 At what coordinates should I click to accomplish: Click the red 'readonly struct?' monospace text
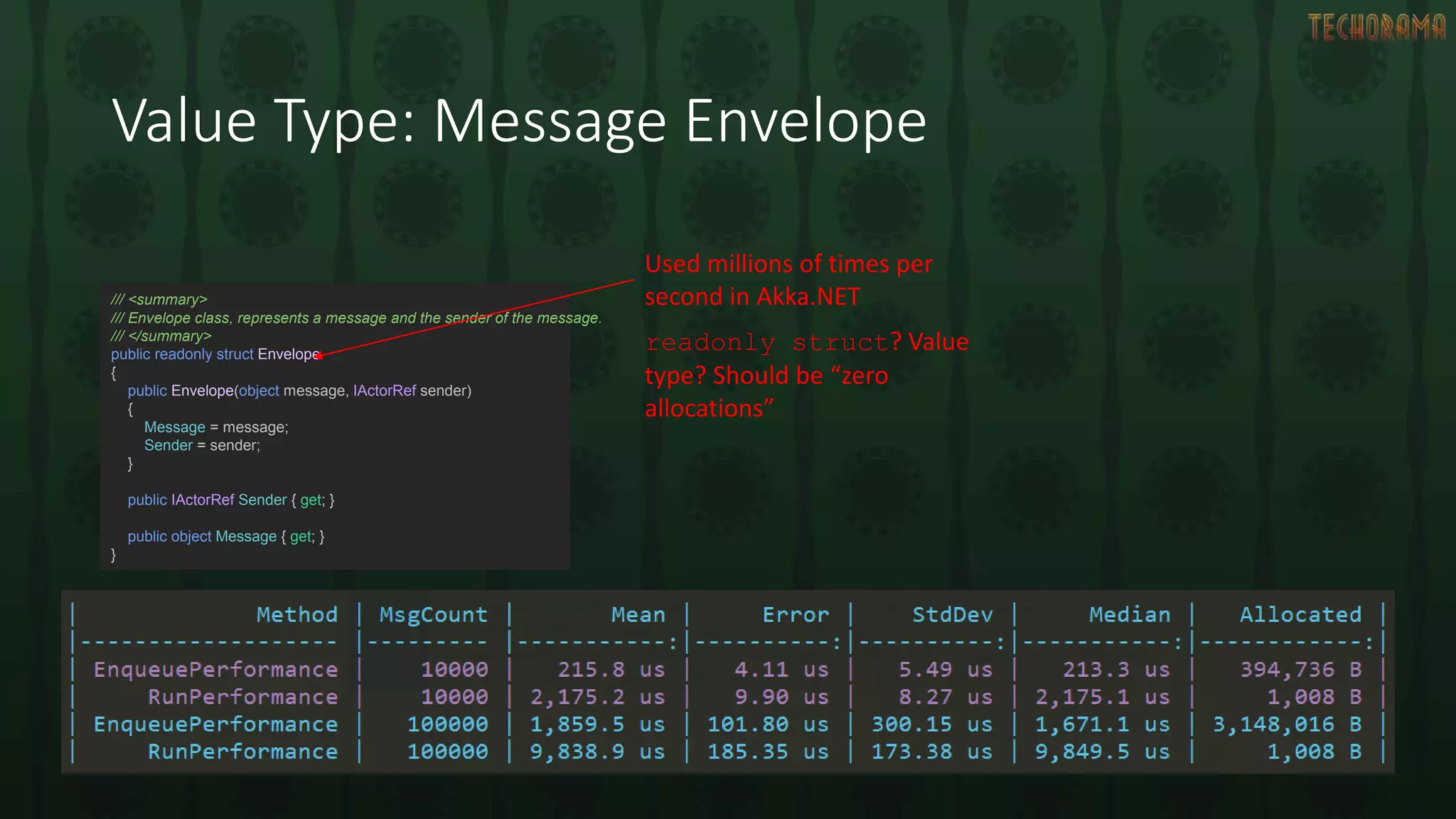pyautogui.click(x=773, y=343)
